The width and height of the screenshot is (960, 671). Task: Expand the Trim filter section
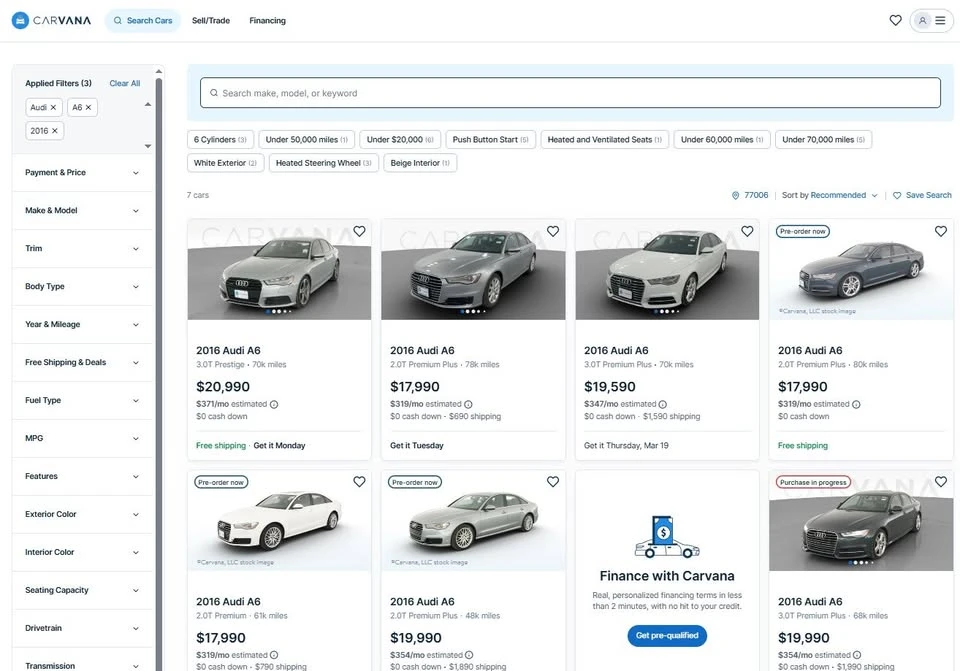83,249
